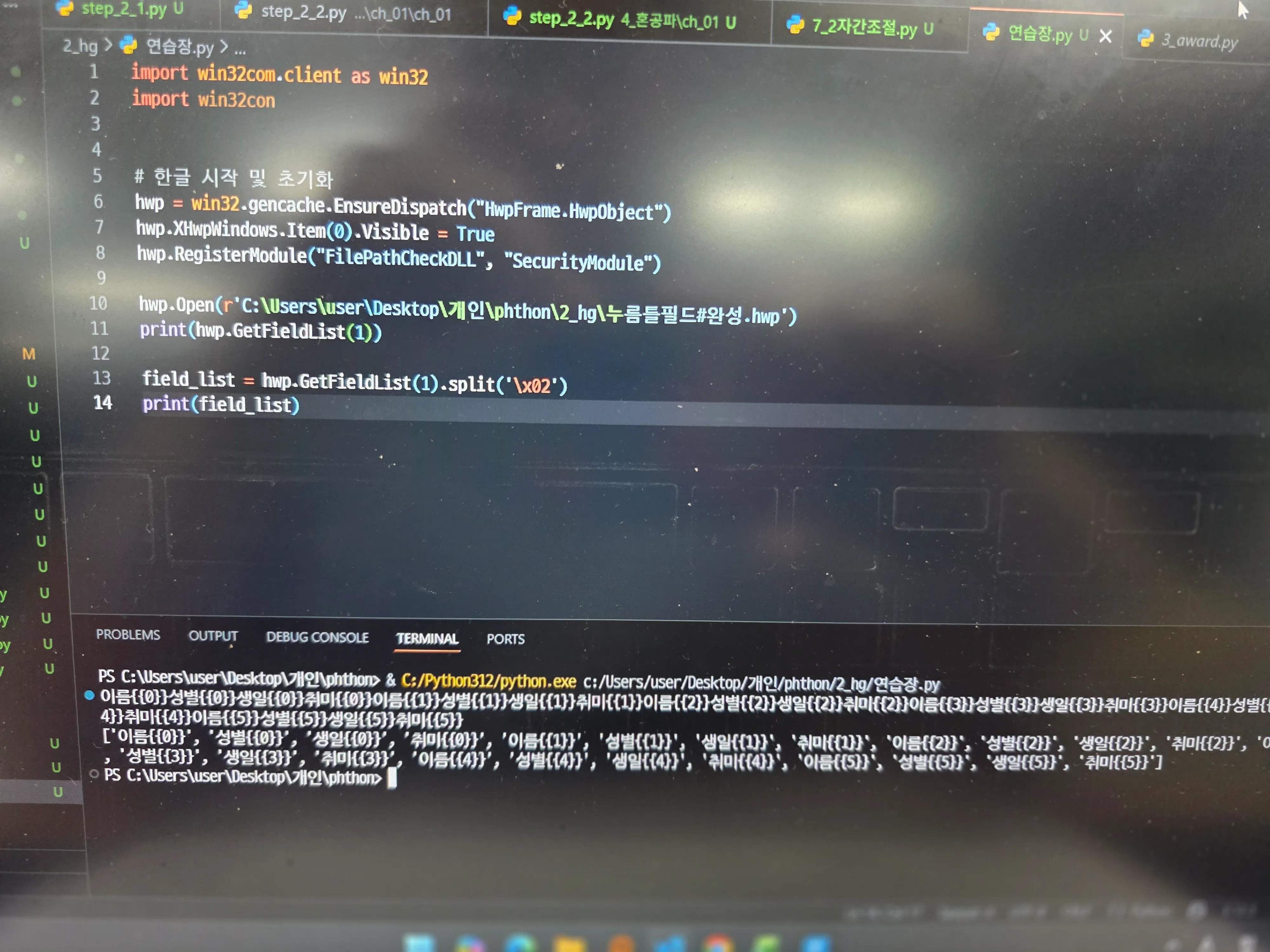The image size is (1270, 952).
Task: Click the Python icon on 7_2자간조절.py tab
Action: (795, 24)
